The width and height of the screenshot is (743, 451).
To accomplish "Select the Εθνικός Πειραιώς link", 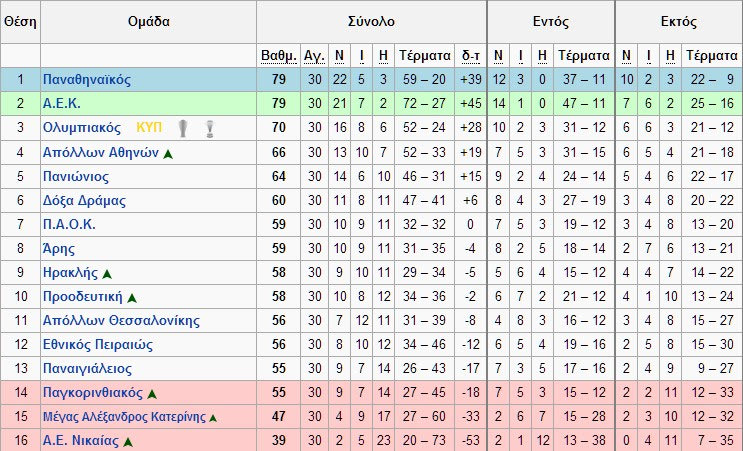I will [98, 344].
